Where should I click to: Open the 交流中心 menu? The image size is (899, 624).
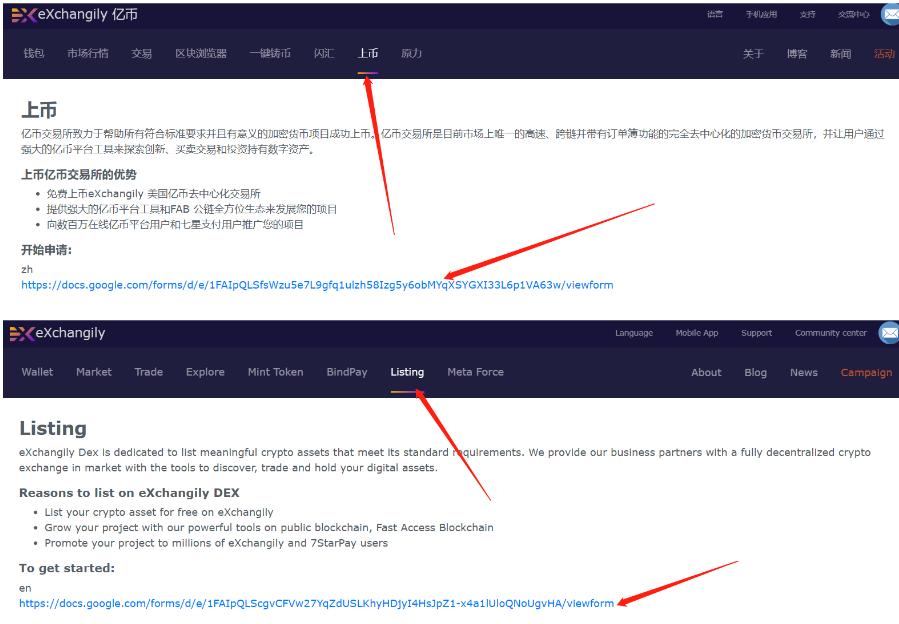point(854,14)
